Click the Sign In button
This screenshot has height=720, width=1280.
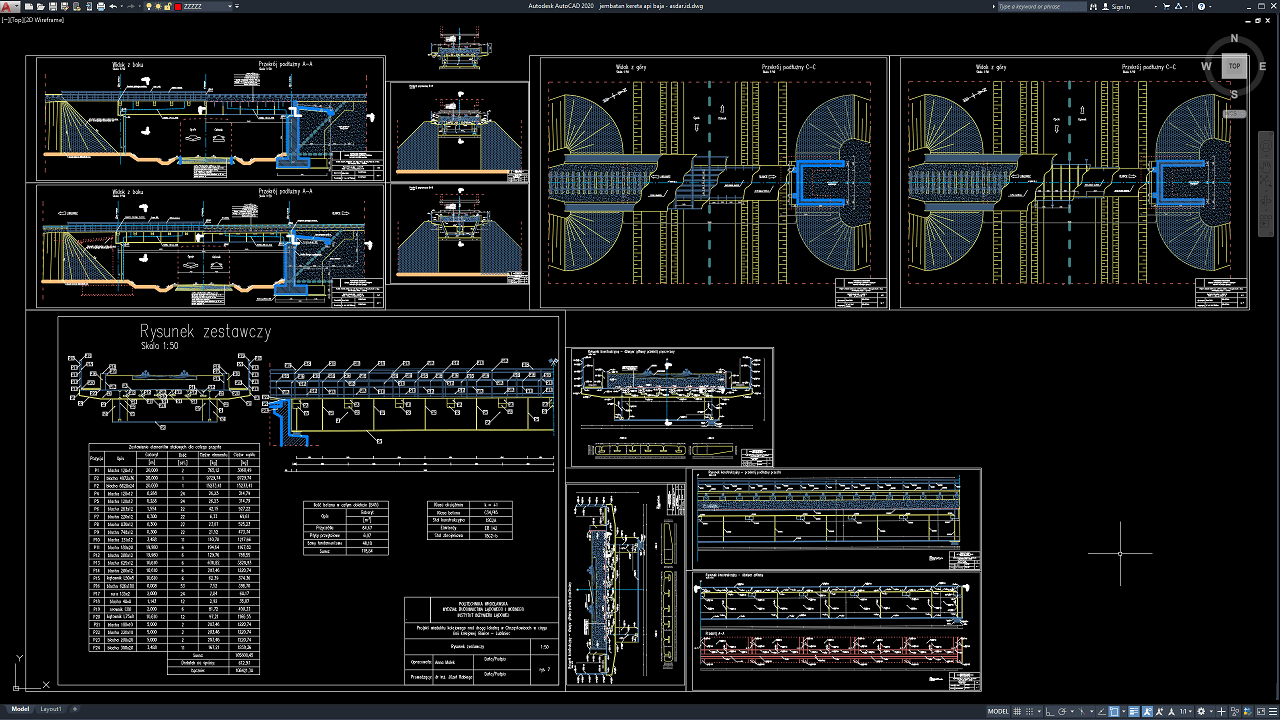[x=1120, y=6]
